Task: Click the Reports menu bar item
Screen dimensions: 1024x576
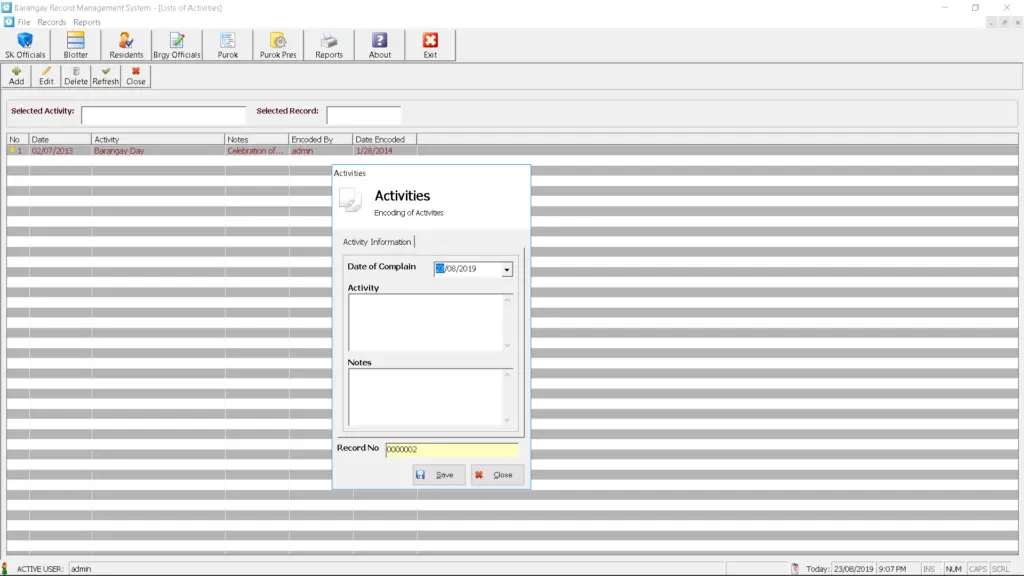Action: coord(86,21)
